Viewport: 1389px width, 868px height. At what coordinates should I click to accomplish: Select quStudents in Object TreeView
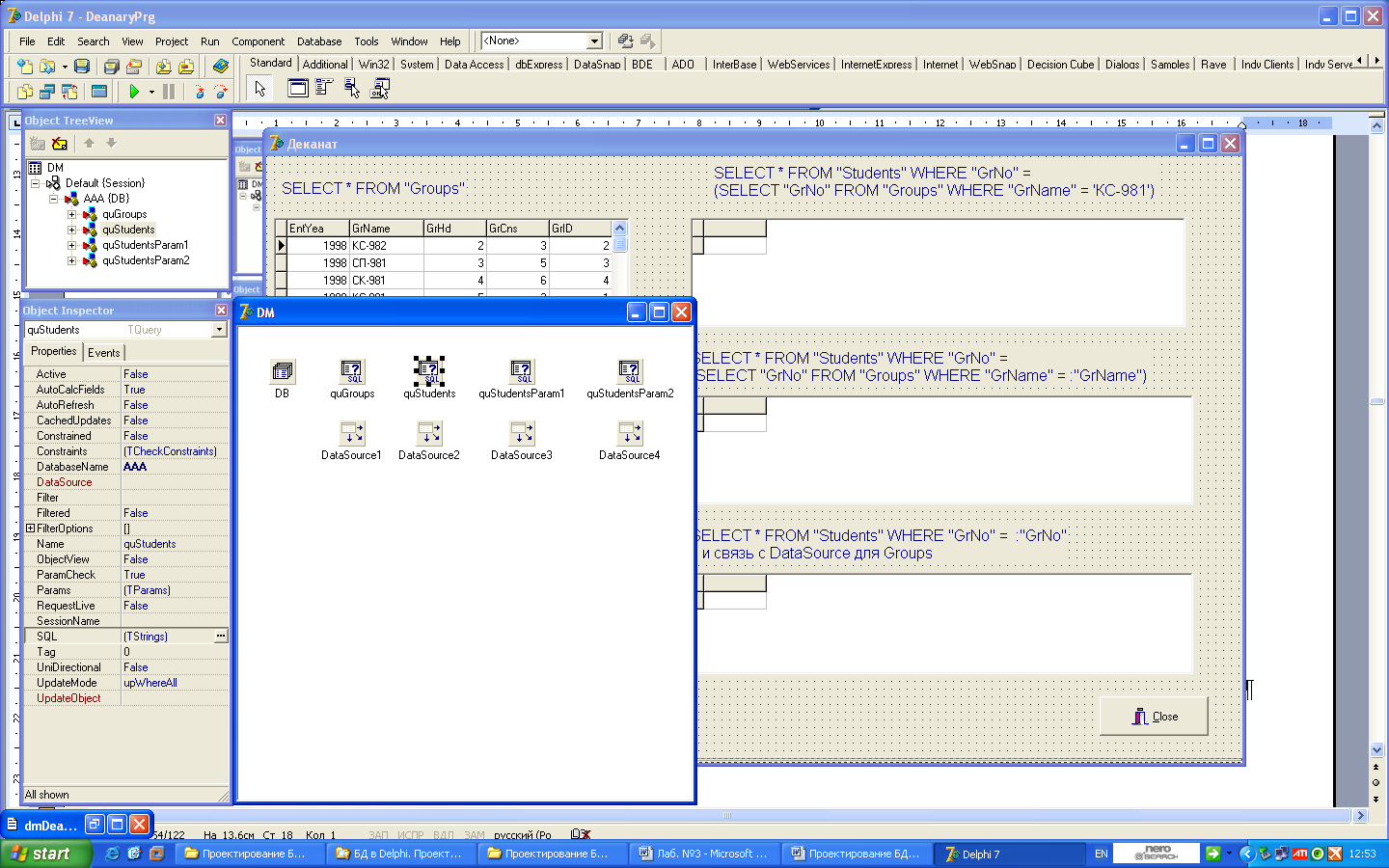128,230
